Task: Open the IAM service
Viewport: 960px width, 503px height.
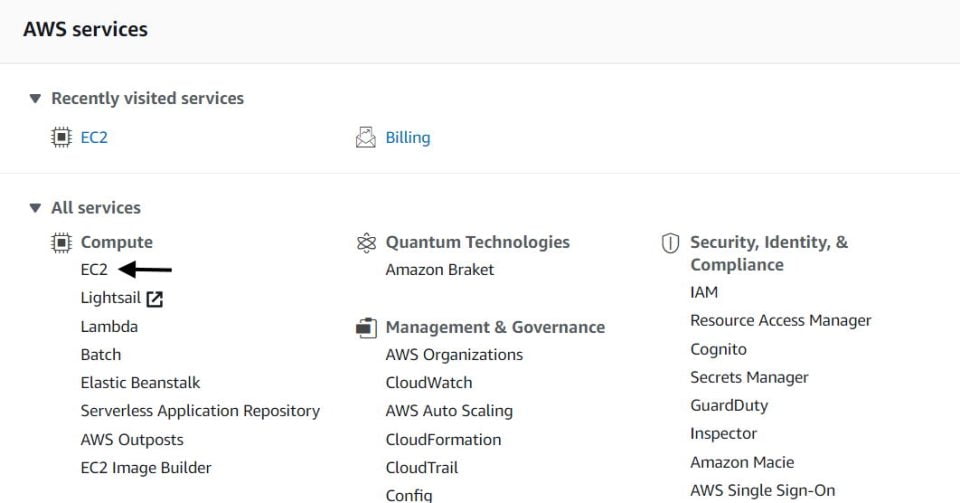Action: click(704, 292)
